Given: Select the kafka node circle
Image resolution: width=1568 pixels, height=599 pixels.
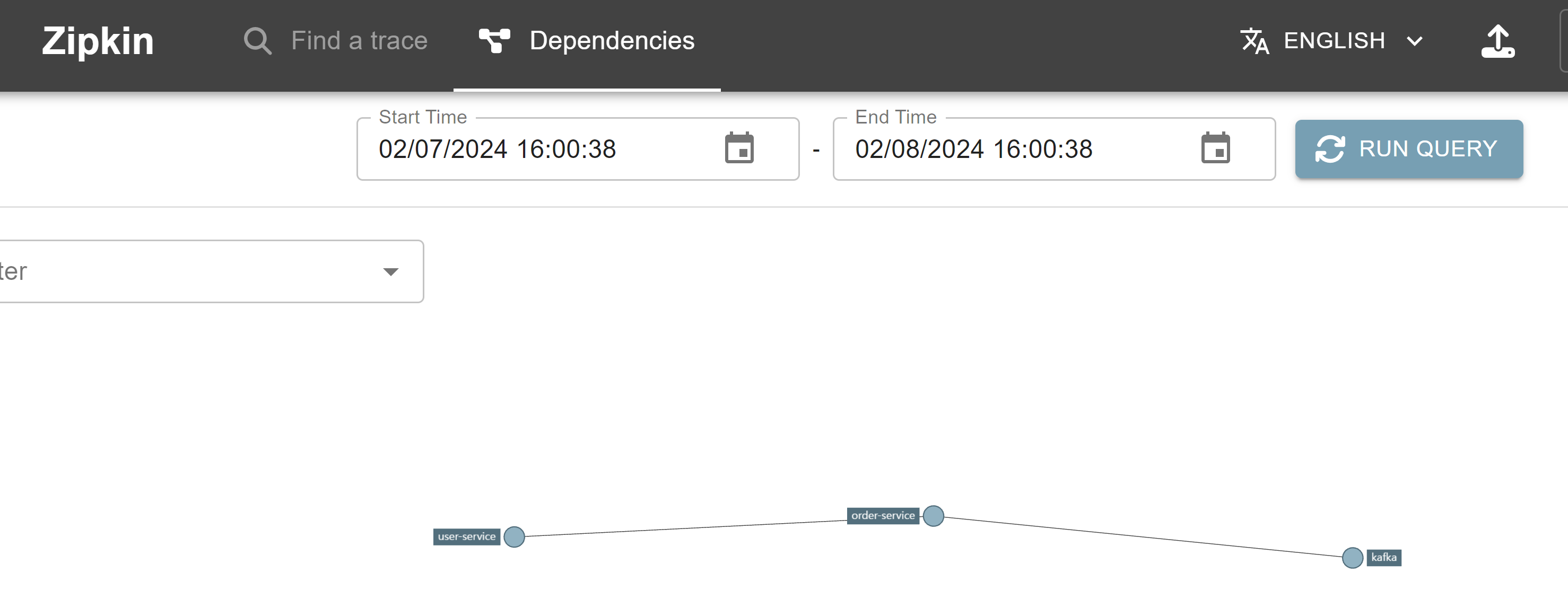Looking at the screenshot, I should (1353, 558).
